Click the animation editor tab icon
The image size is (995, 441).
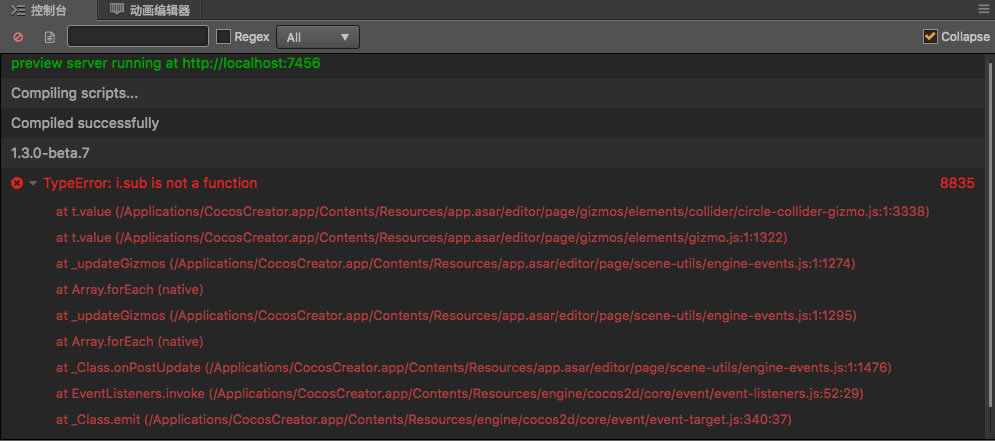pos(116,10)
